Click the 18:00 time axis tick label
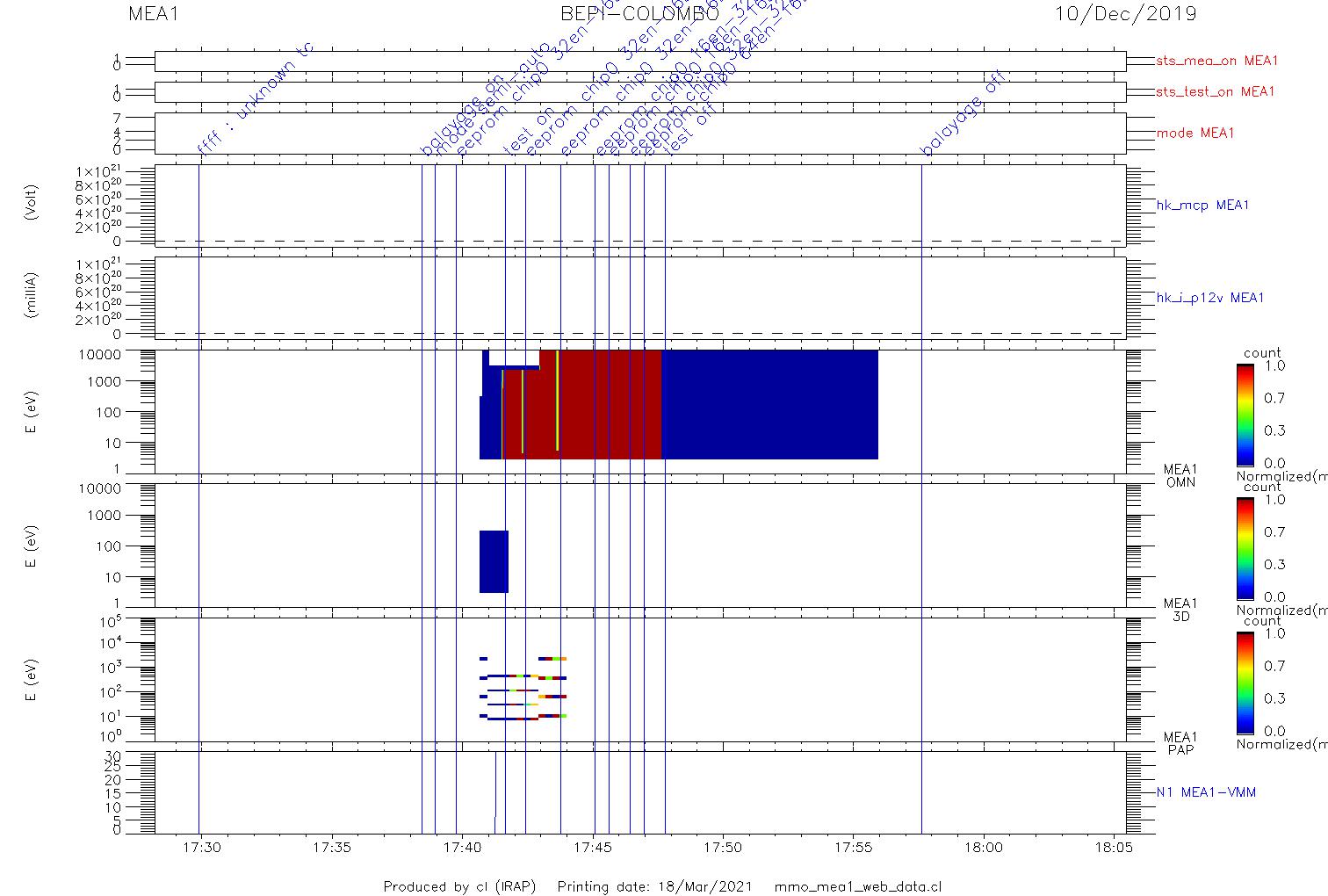 pos(983,849)
